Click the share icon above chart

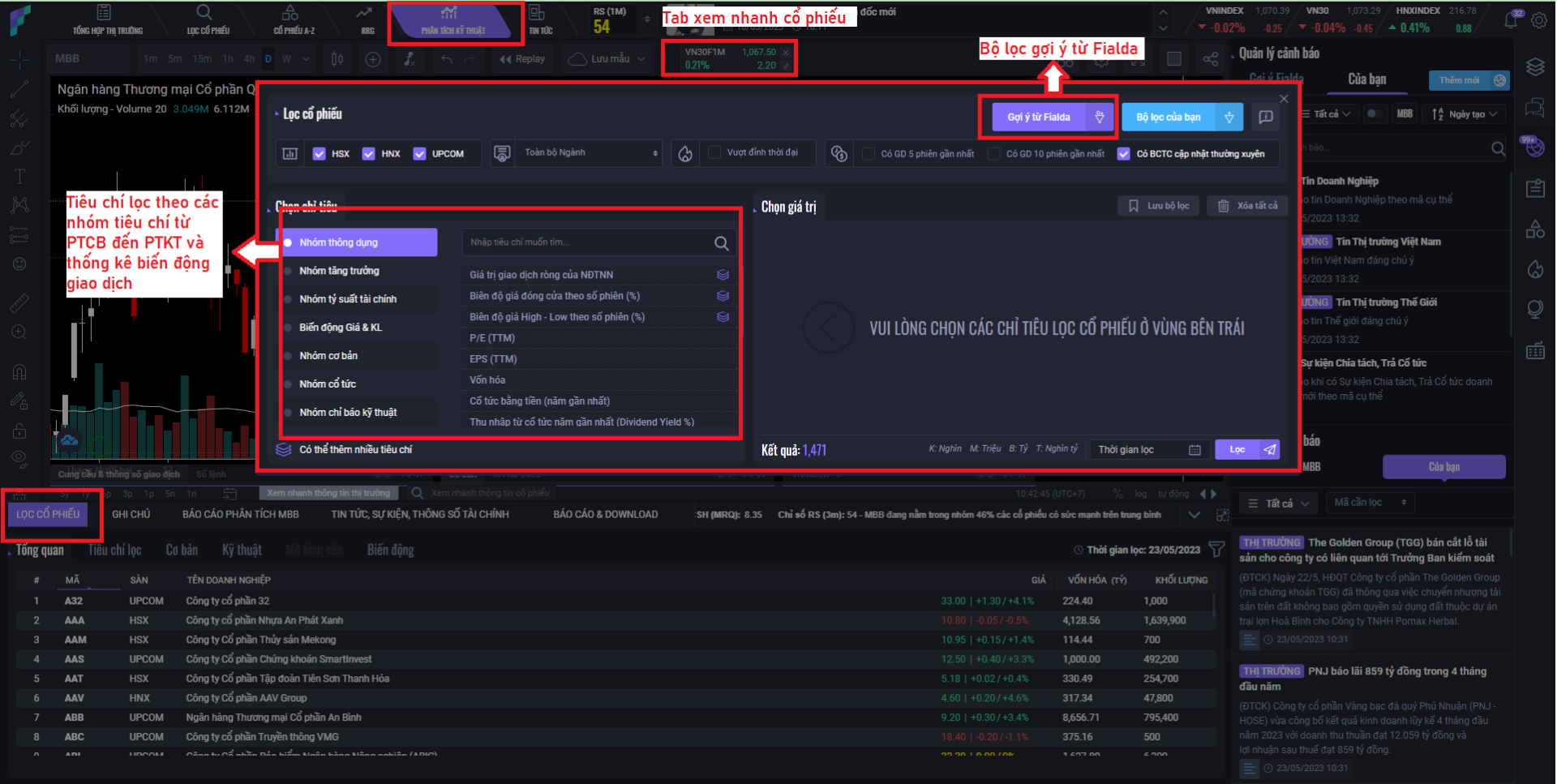[x=1210, y=59]
